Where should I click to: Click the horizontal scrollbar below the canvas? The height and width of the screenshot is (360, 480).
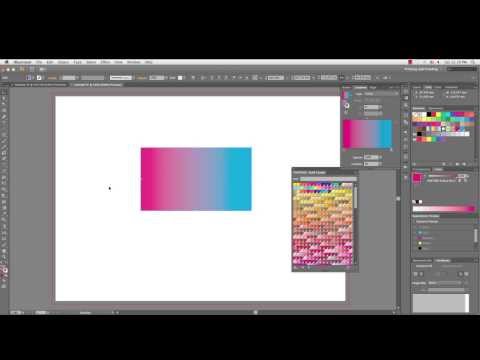point(255,313)
